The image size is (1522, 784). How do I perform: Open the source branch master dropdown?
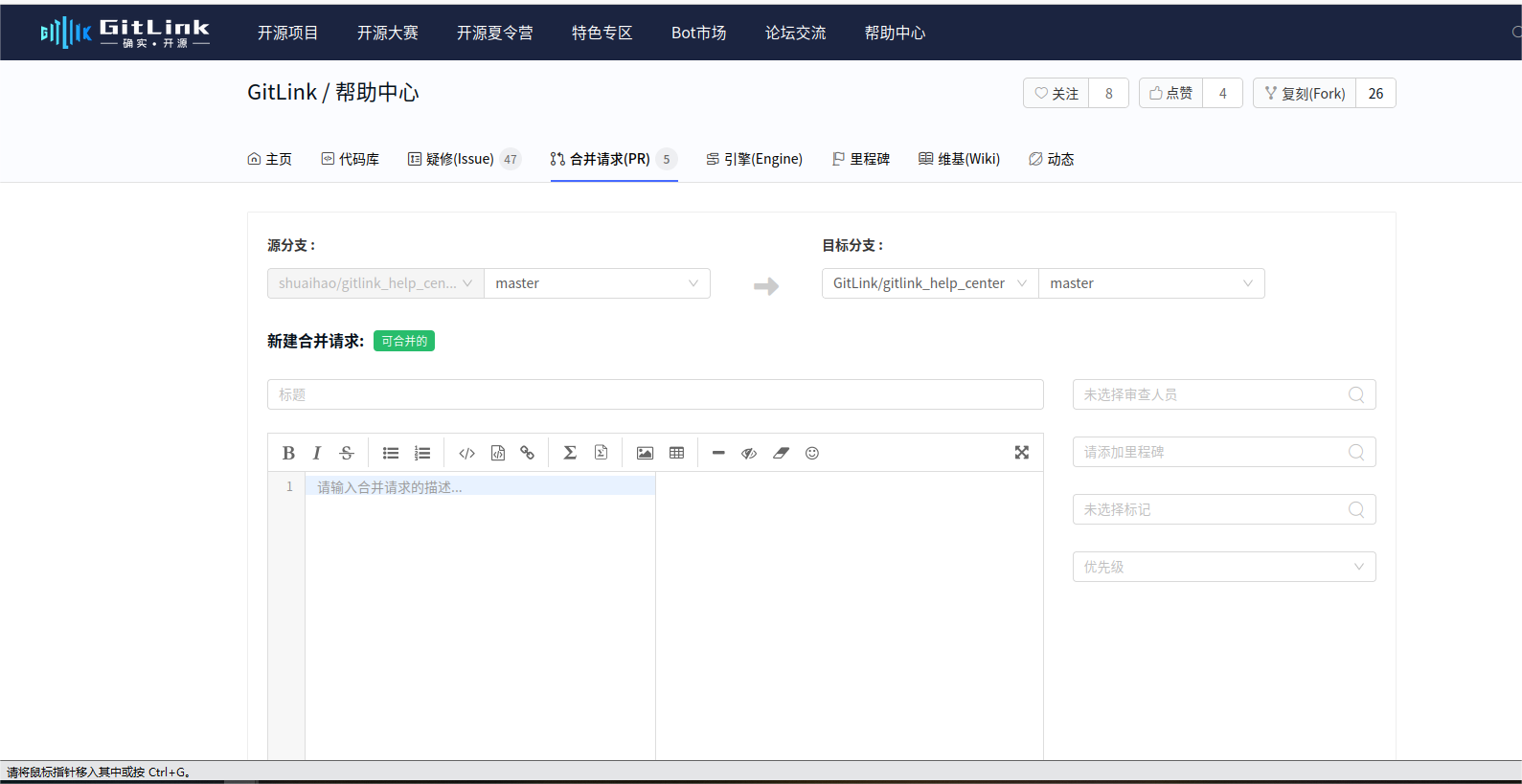(597, 283)
